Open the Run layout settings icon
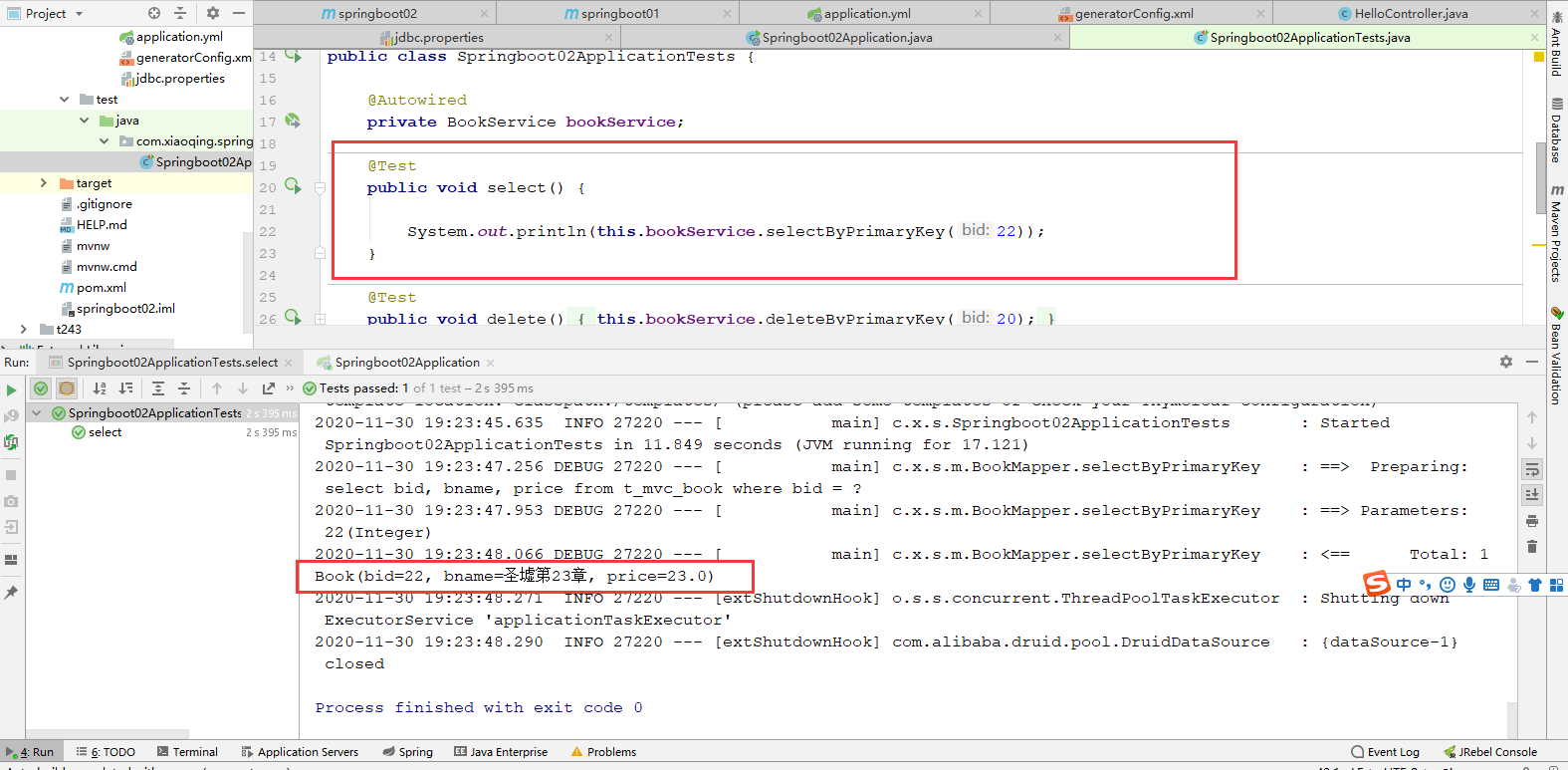 [11, 560]
